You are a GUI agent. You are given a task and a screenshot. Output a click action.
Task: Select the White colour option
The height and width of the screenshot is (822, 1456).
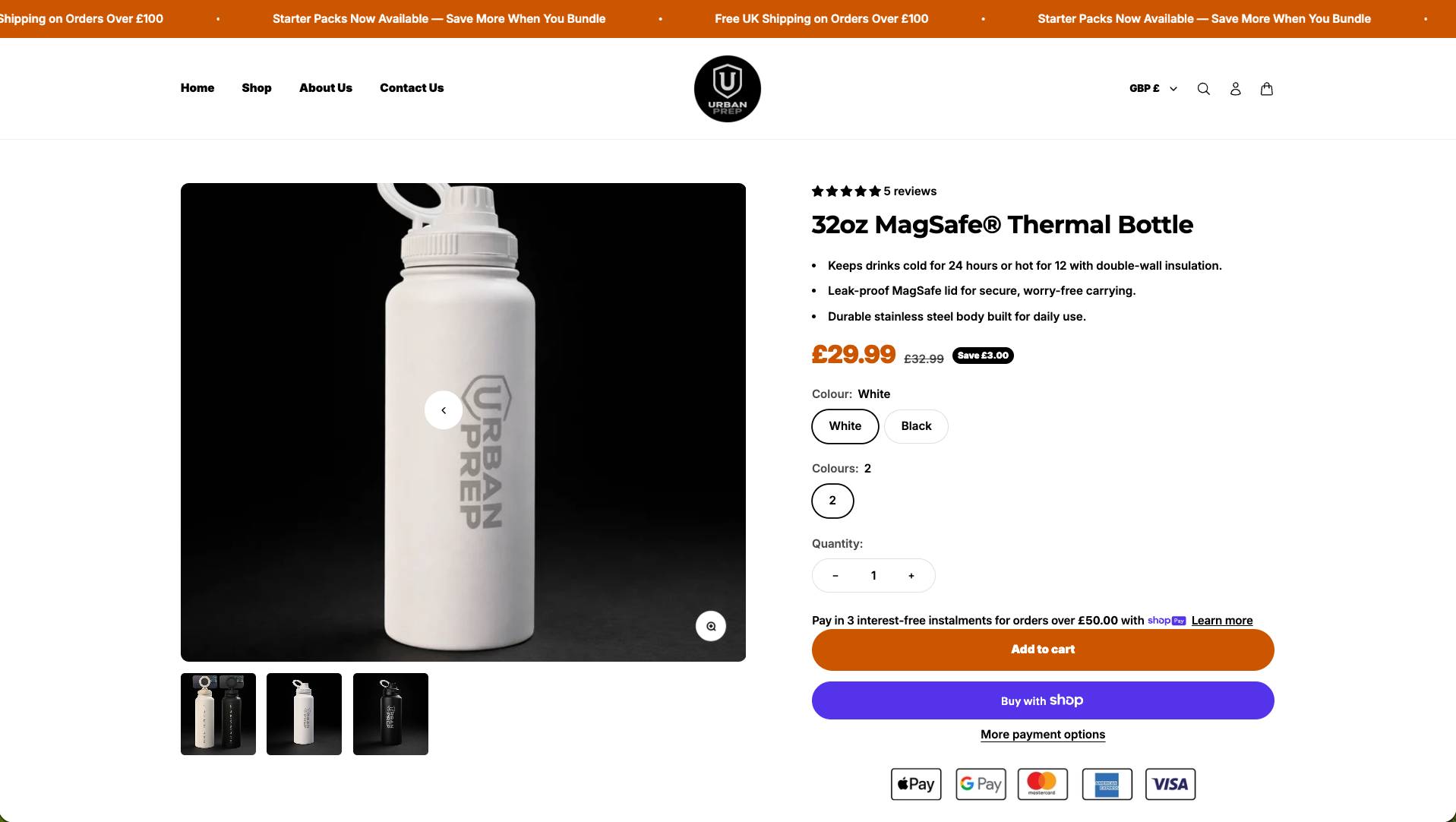click(x=845, y=426)
